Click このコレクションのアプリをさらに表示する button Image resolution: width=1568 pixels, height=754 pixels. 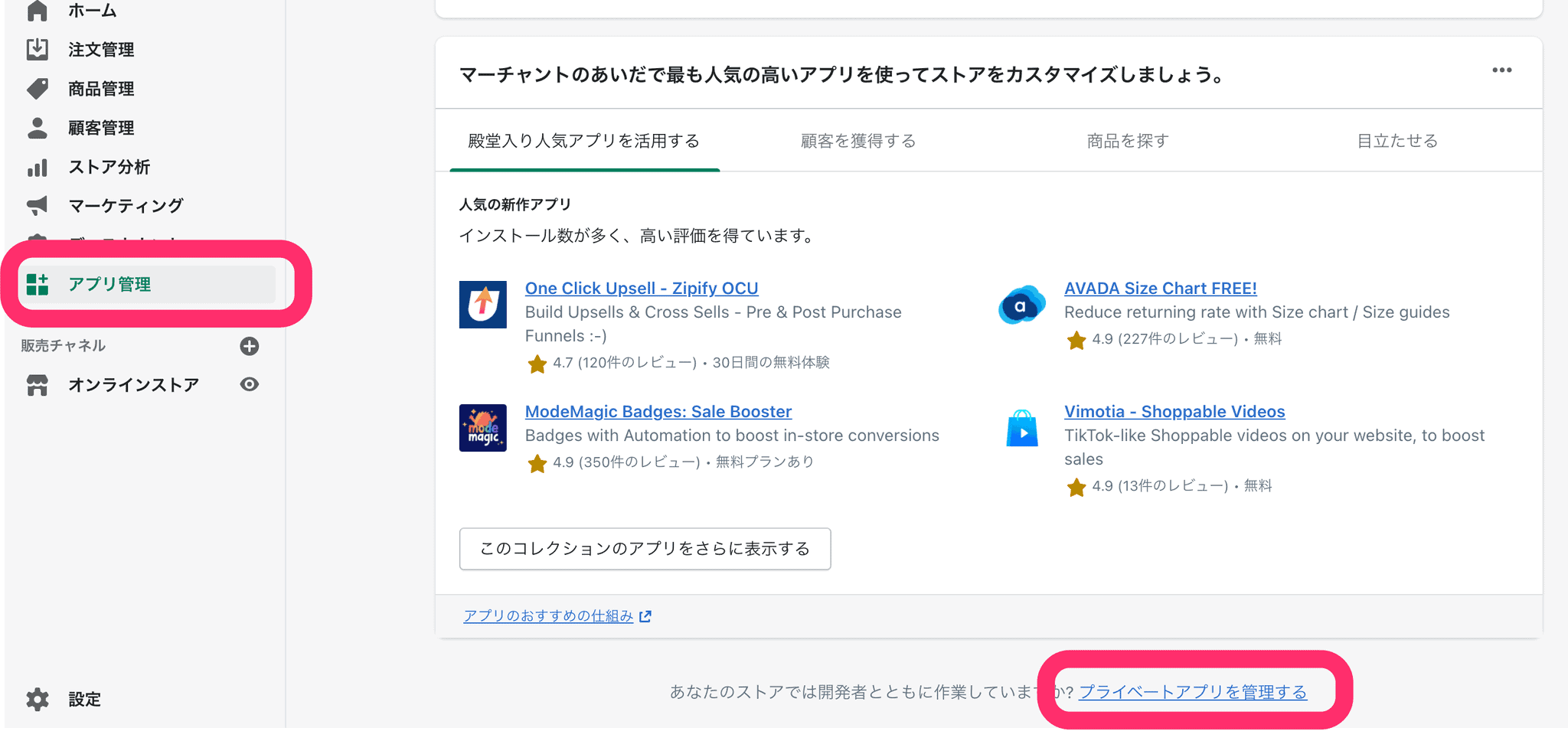point(645,549)
